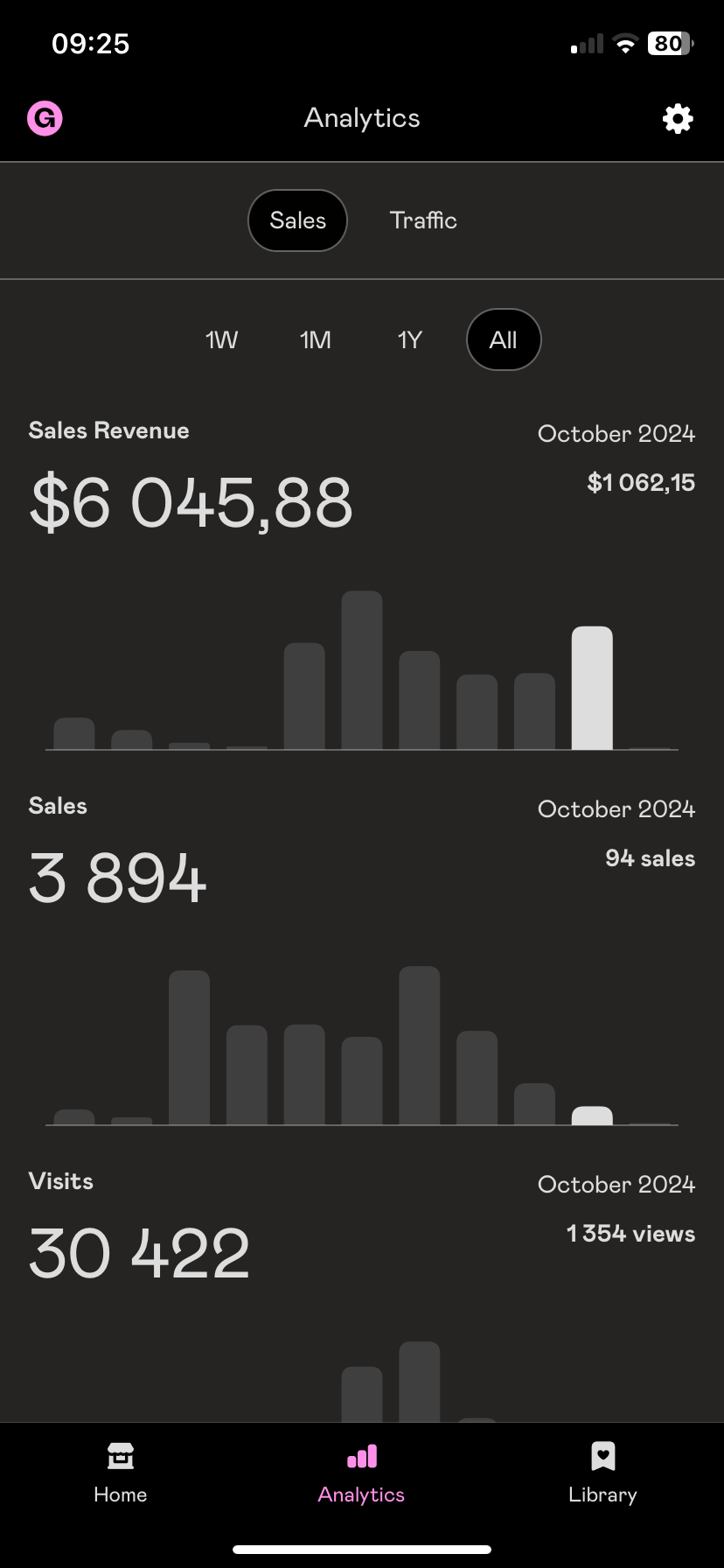Tap the battery indicator showing 80

click(670, 44)
